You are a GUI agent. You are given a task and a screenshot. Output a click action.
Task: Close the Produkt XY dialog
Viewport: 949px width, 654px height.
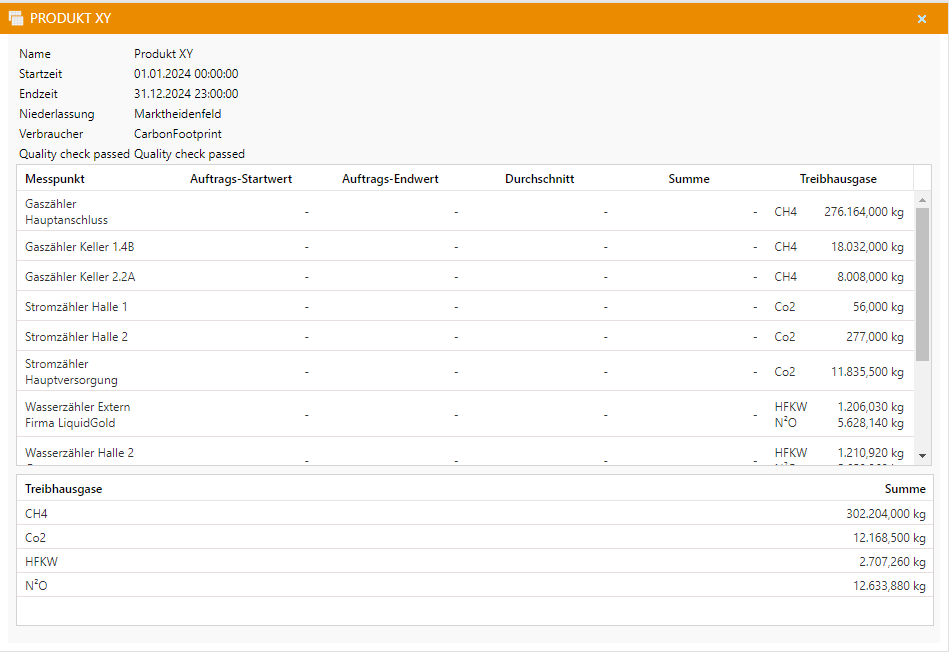click(x=921, y=19)
